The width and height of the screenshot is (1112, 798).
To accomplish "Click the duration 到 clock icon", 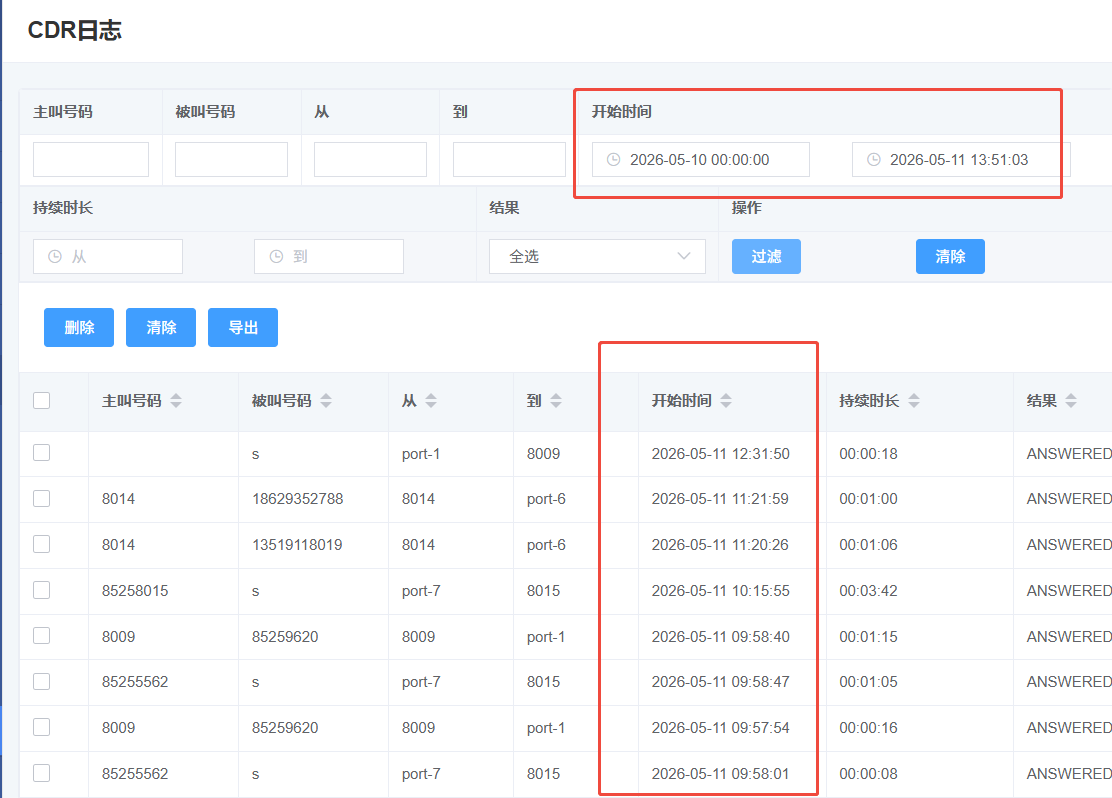I will pos(277,257).
